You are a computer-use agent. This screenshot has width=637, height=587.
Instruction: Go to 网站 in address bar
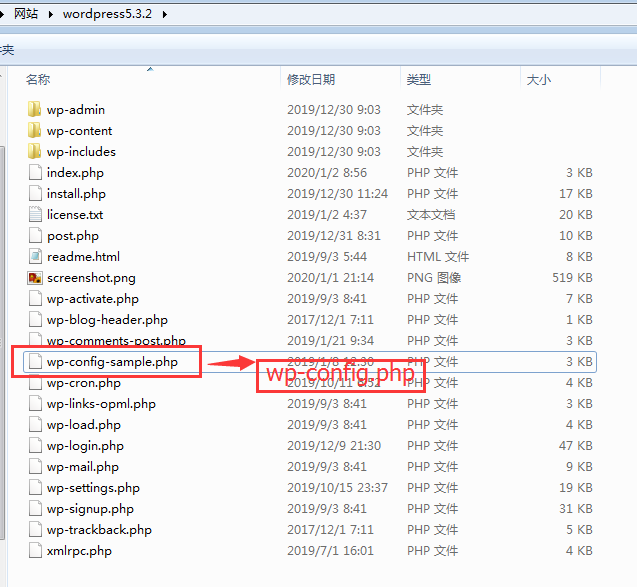pos(26,14)
